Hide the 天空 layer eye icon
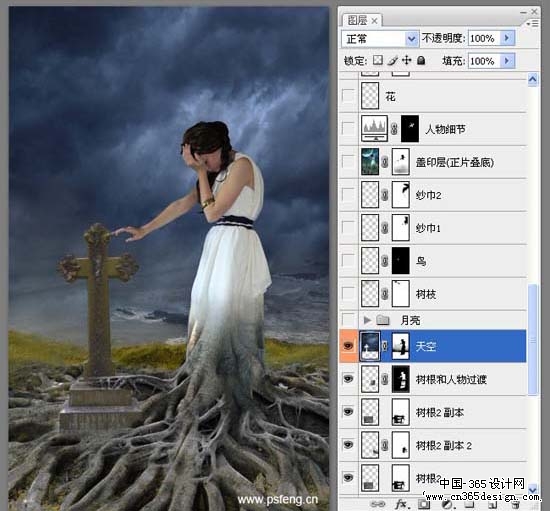 coord(348,346)
